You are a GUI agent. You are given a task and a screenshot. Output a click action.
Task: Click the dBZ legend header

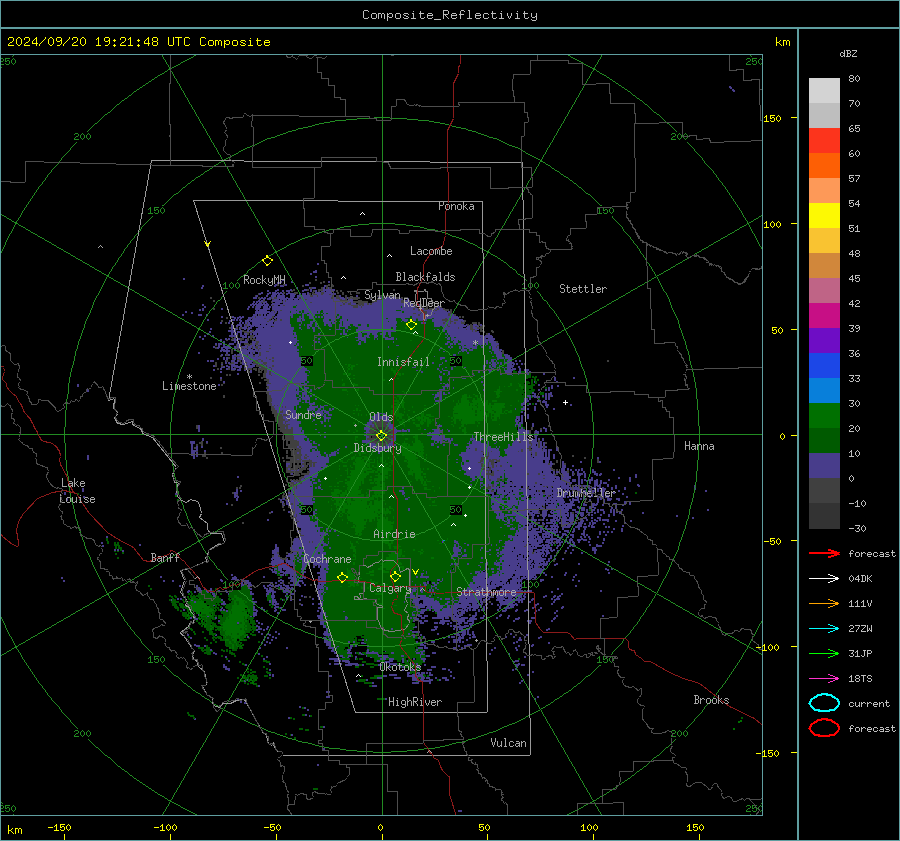pos(848,53)
